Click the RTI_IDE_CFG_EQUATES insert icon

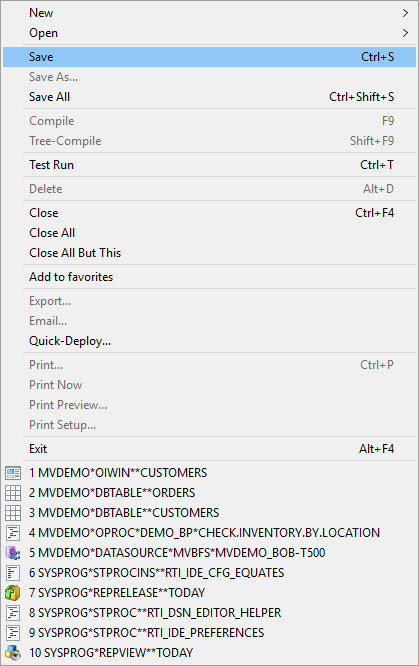click(x=13, y=573)
